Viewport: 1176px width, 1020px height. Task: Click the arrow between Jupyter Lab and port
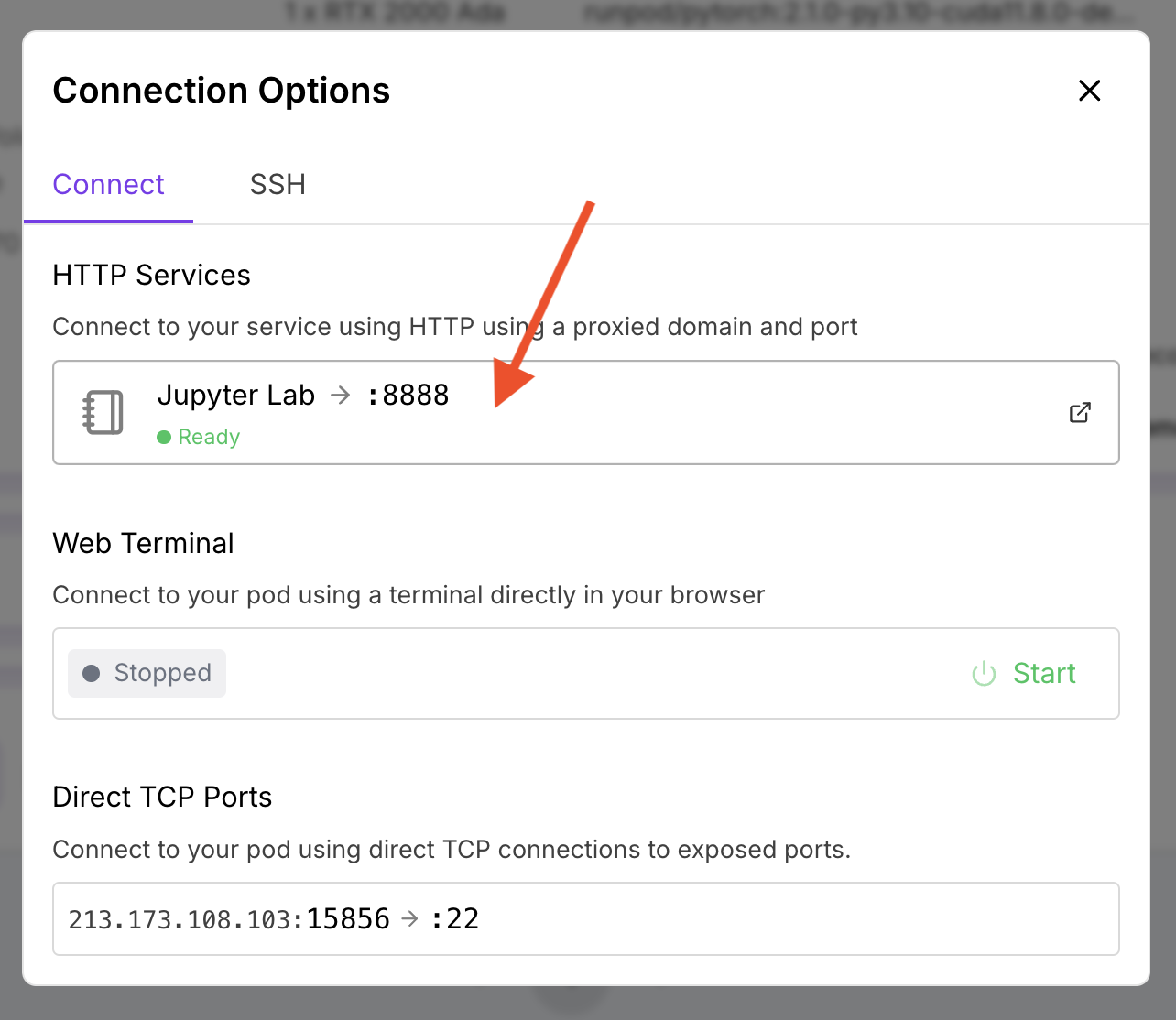click(340, 395)
